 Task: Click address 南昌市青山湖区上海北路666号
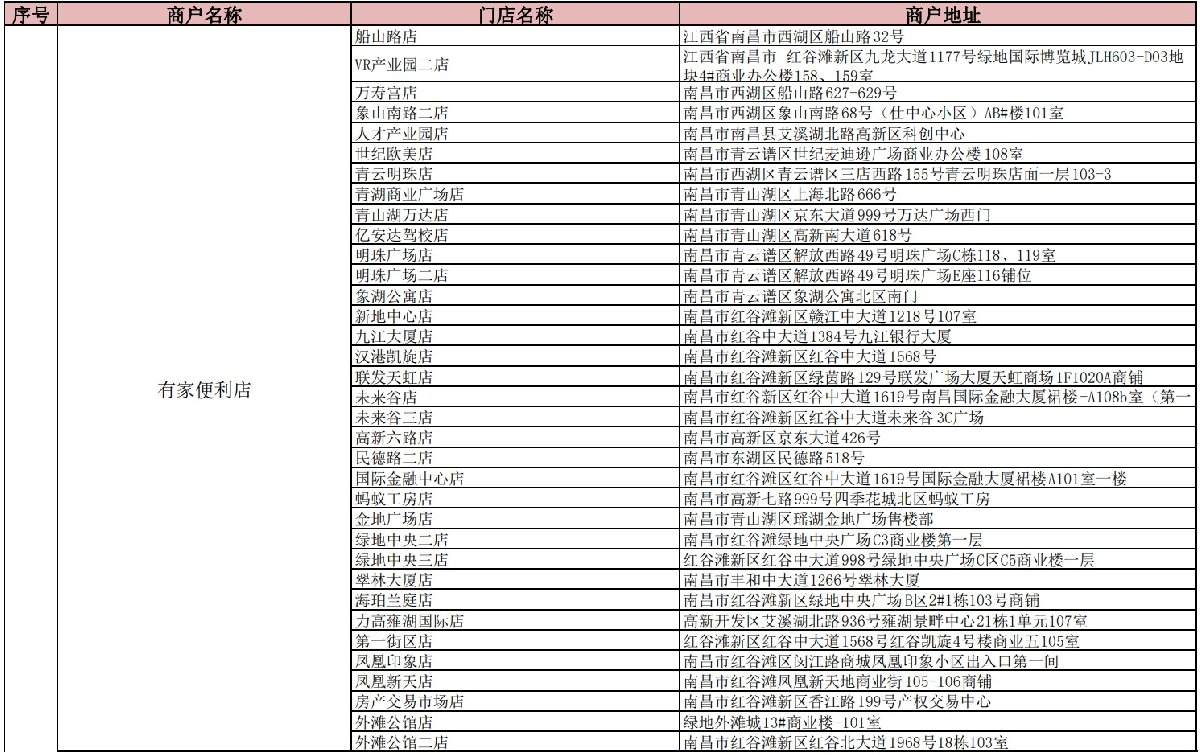click(790, 194)
